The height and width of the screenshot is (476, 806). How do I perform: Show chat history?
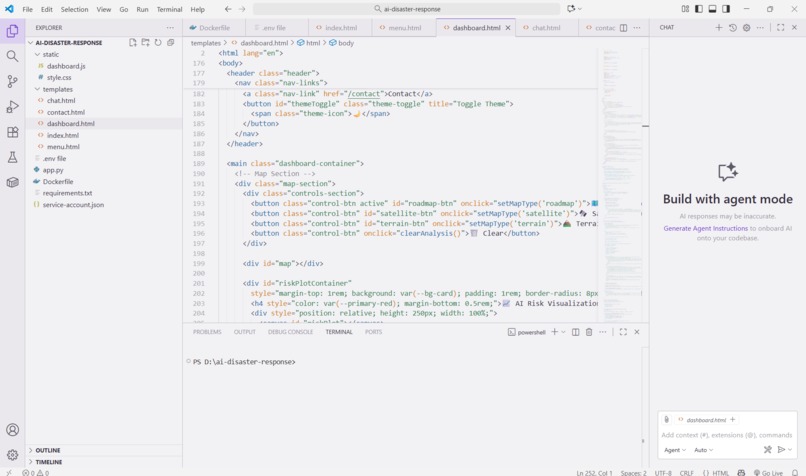pyautogui.click(x=732, y=28)
